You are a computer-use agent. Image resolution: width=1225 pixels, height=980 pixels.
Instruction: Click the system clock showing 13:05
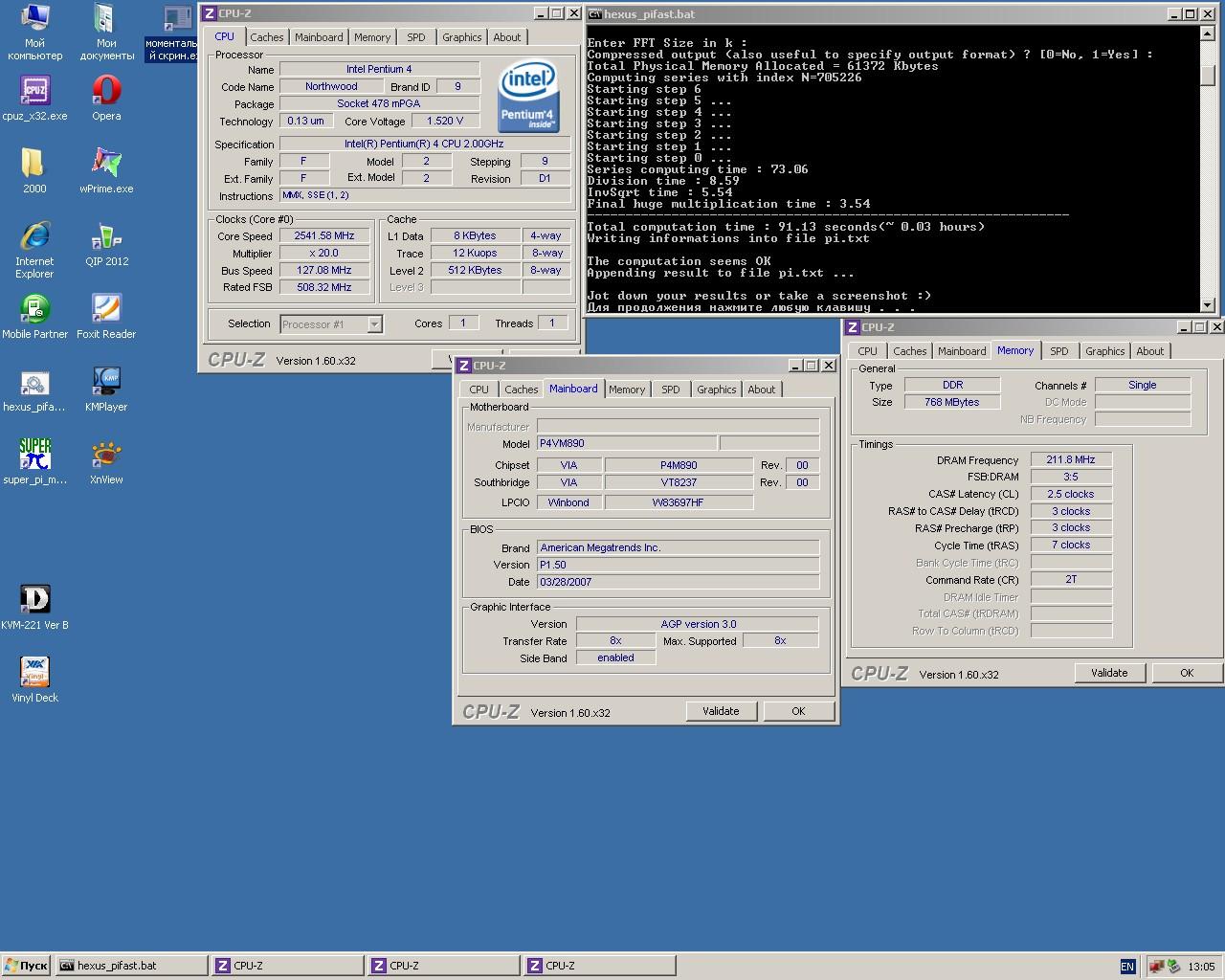1201,967
